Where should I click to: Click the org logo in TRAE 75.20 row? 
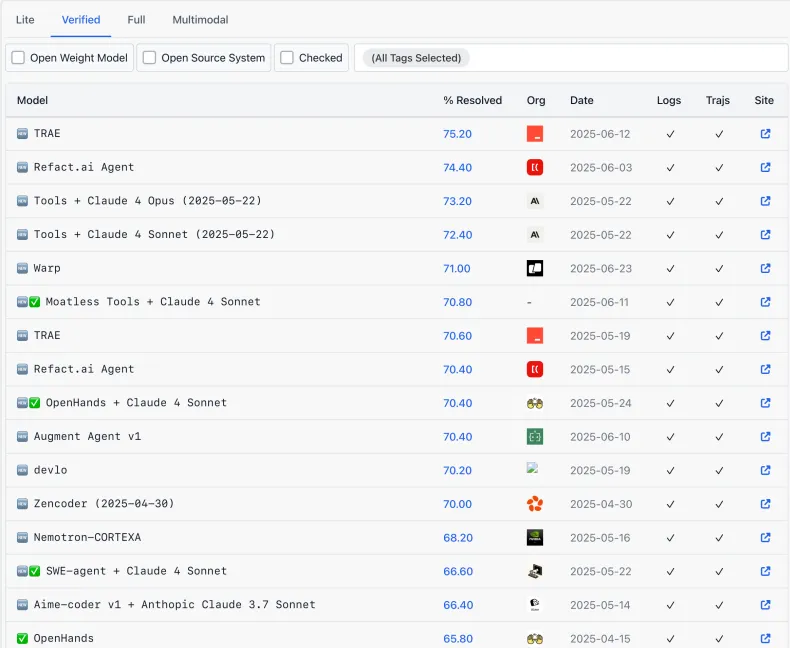pyautogui.click(x=535, y=134)
